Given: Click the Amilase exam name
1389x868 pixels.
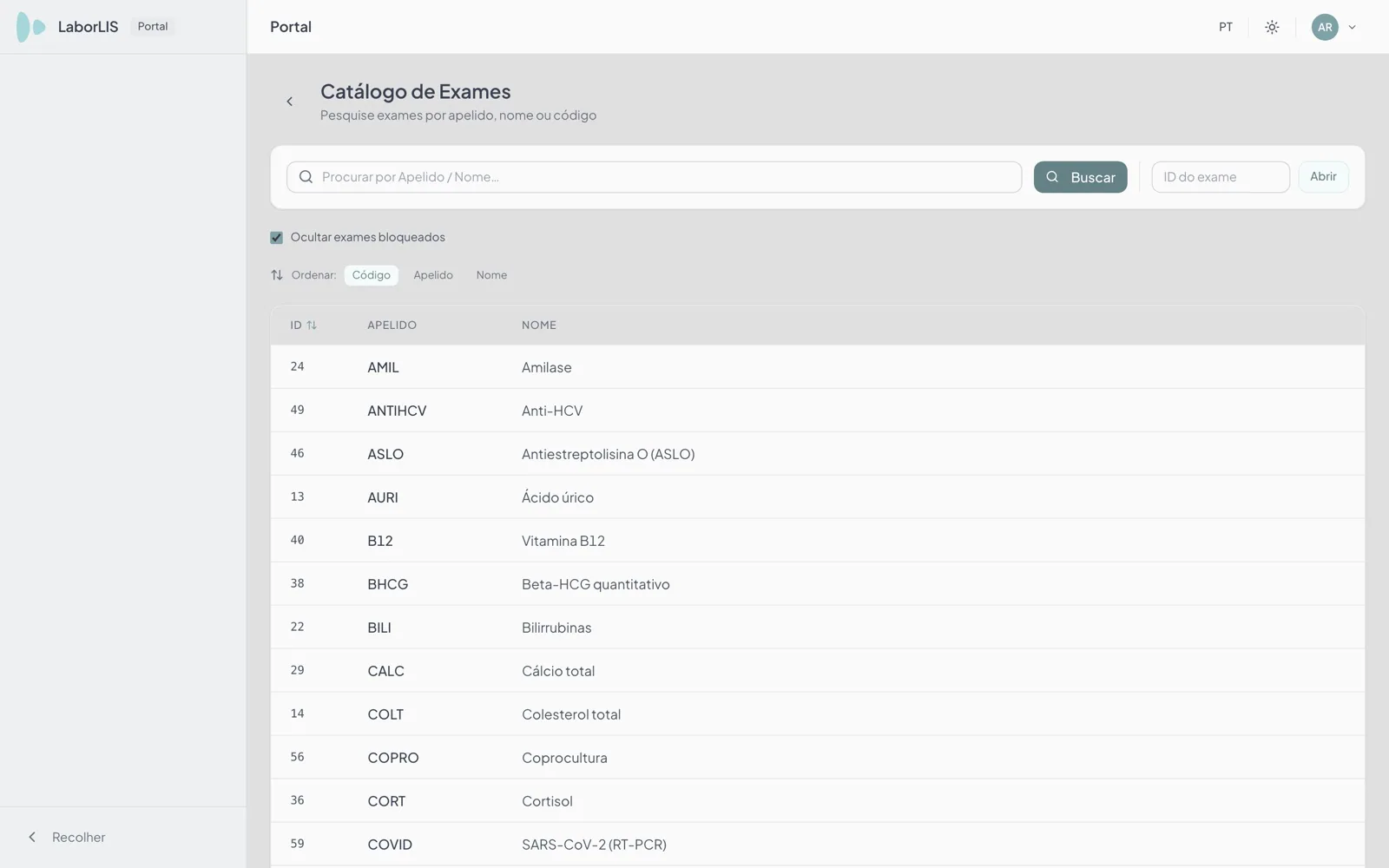Looking at the screenshot, I should tap(547, 367).
